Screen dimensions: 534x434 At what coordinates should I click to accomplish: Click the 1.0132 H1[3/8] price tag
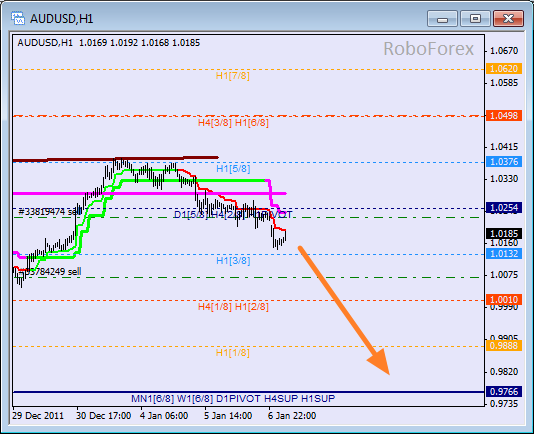pyautogui.click(x=504, y=253)
